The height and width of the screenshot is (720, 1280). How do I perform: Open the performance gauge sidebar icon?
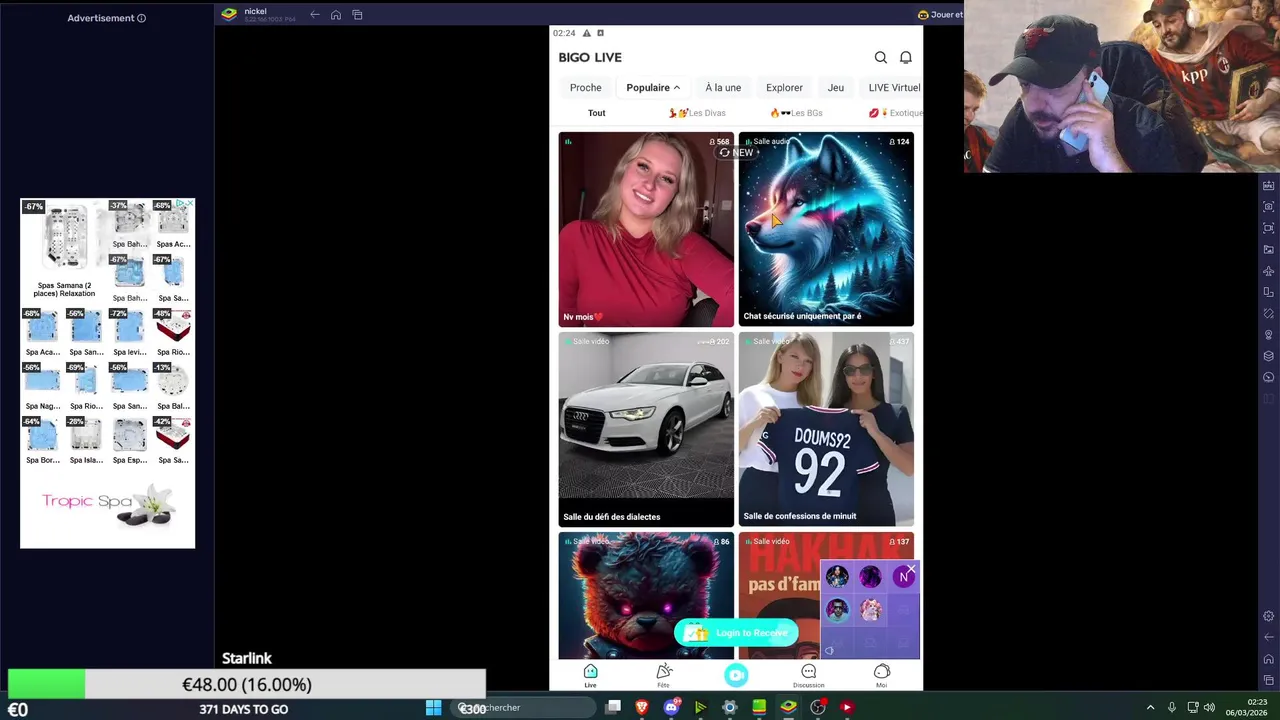click(x=1269, y=377)
